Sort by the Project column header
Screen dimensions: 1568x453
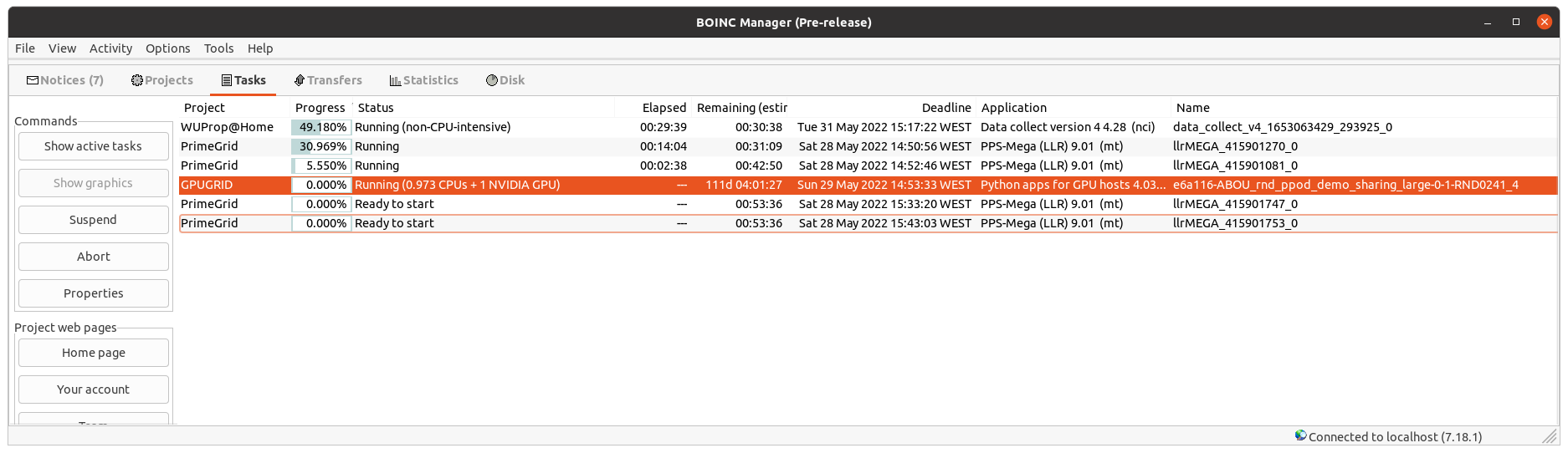(234, 108)
